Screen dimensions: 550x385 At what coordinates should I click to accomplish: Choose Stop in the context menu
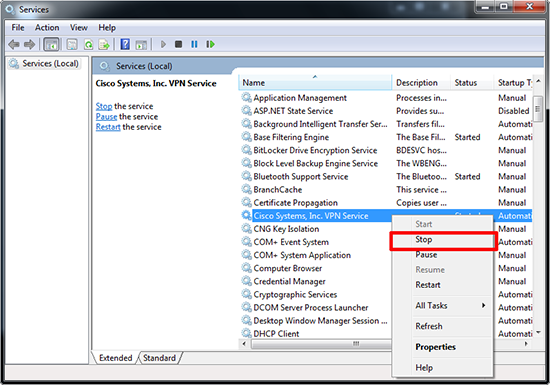click(443, 240)
